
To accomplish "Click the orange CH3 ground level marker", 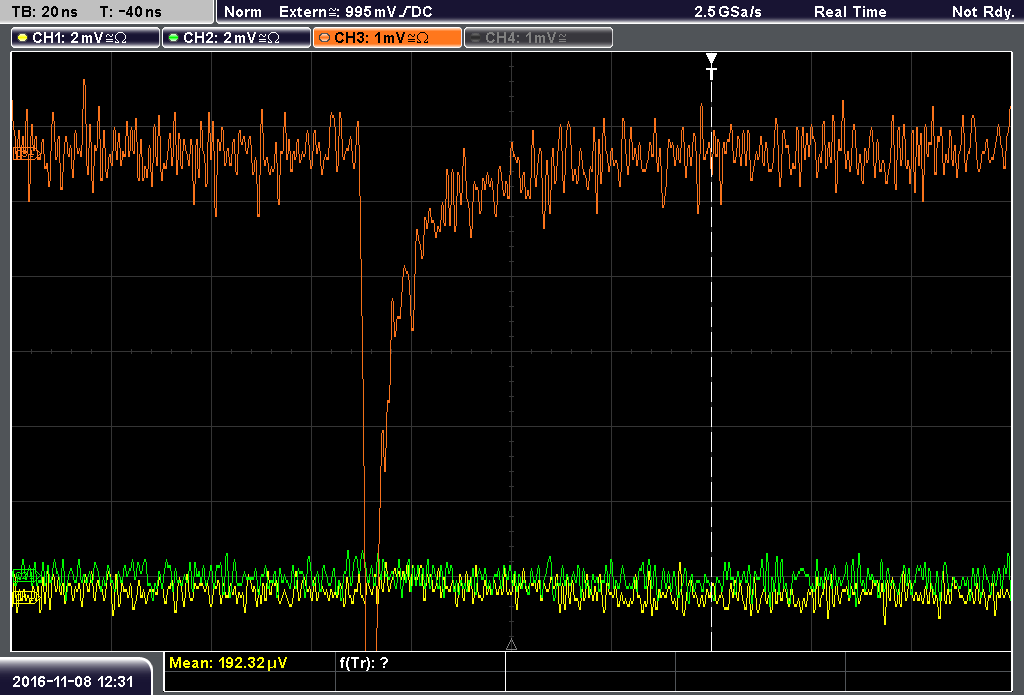I will click(26, 154).
